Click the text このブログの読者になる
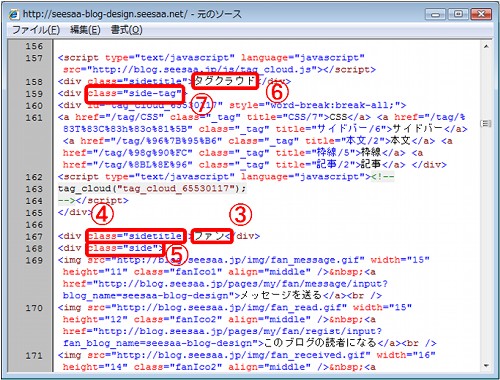500x380 pixels. pos(320,343)
